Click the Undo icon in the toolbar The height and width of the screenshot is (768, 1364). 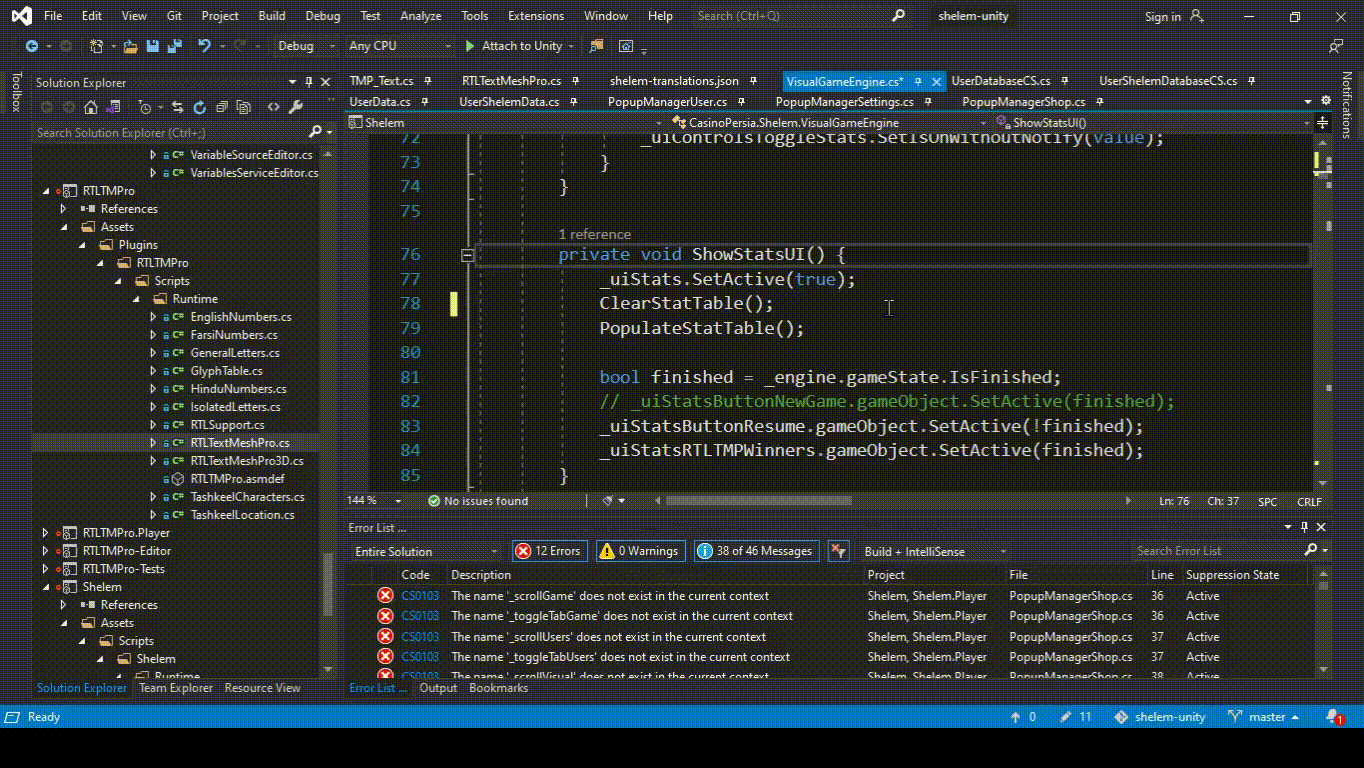(206, 45)
